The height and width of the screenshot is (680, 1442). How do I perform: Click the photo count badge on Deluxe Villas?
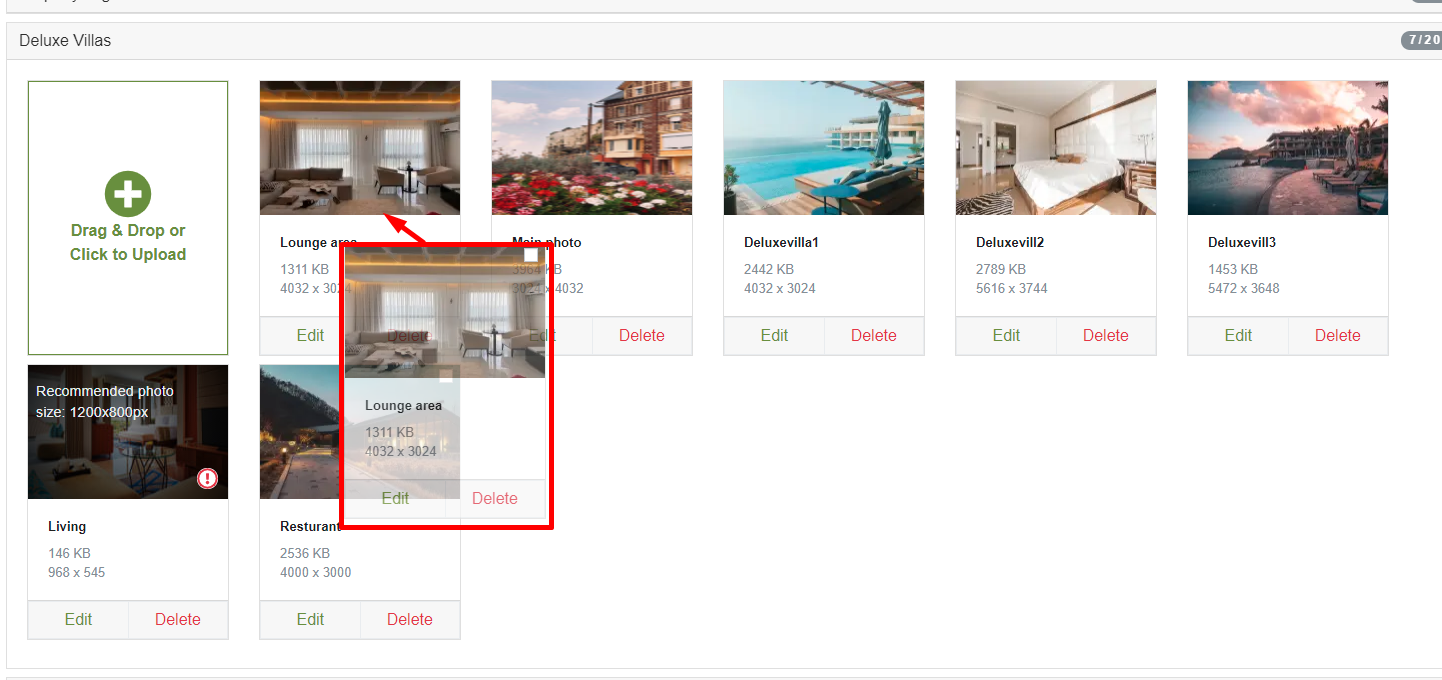click(x=1421, y=40)
